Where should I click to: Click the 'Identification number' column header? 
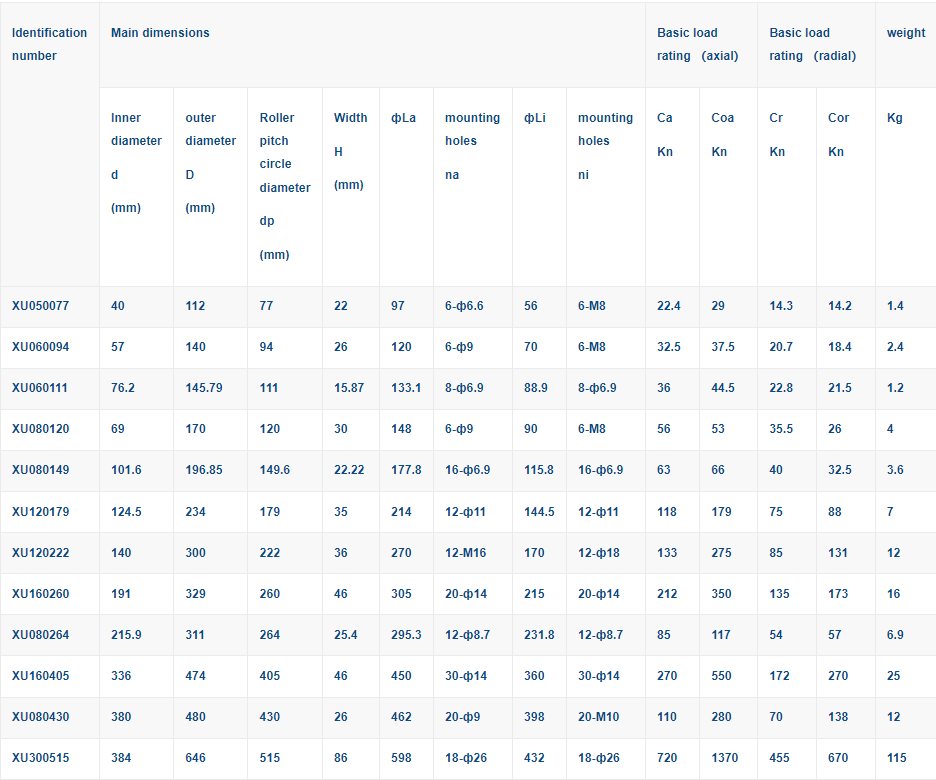click(x=49, y=44)
